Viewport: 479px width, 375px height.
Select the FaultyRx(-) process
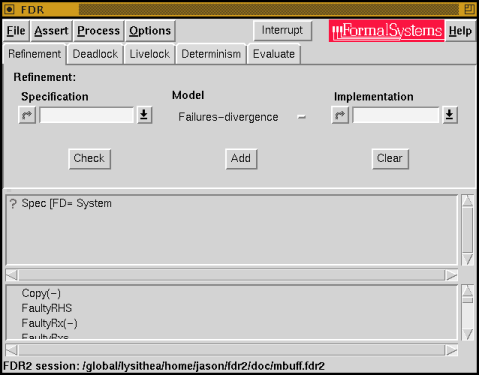49,323
